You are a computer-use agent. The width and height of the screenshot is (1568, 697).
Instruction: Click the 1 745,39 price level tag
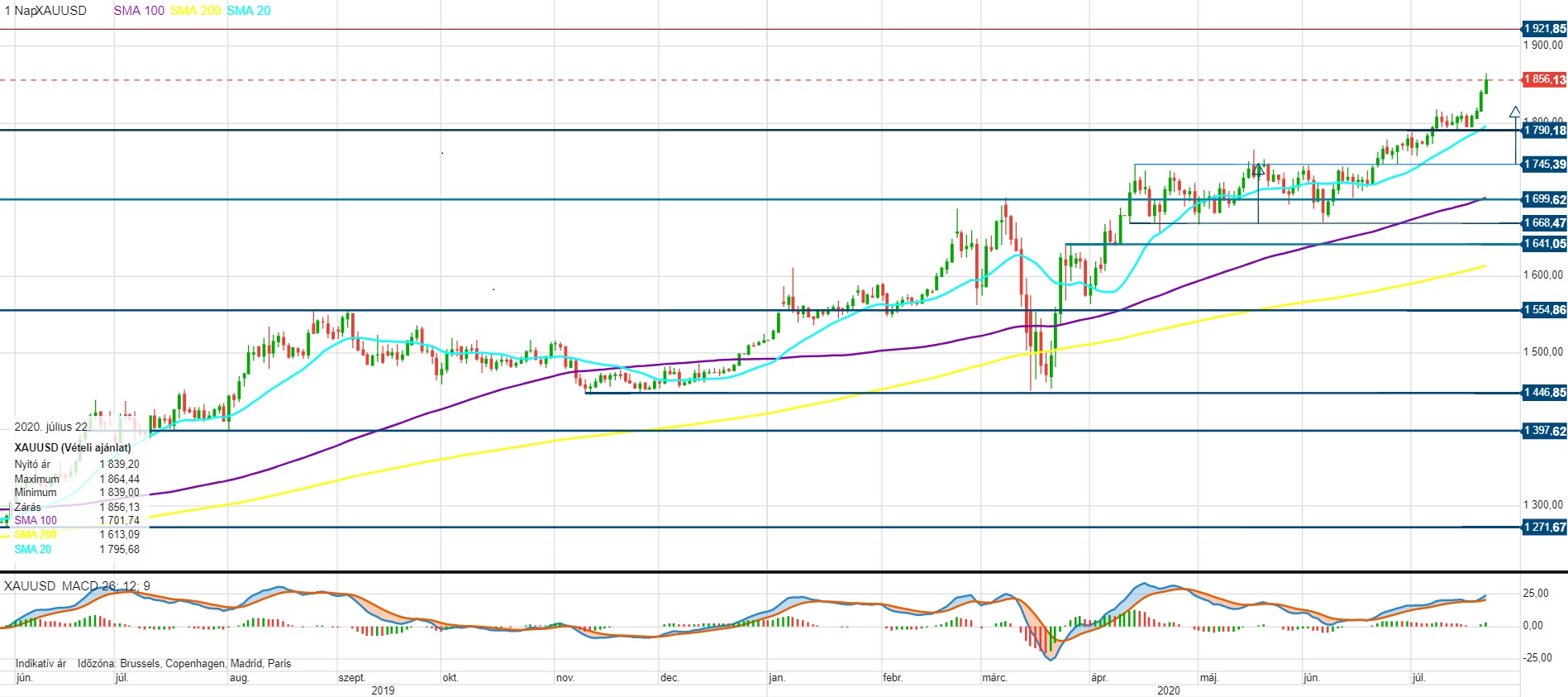tap(1544, 165)
